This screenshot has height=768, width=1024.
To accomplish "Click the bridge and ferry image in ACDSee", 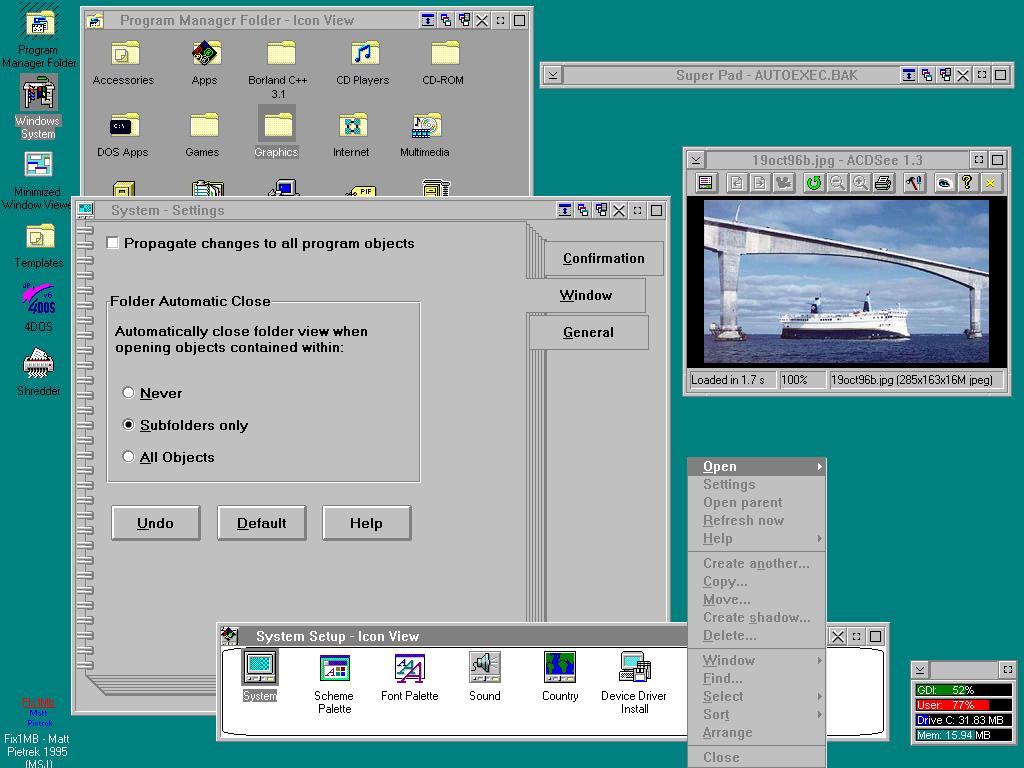I will tap(846, 281).
